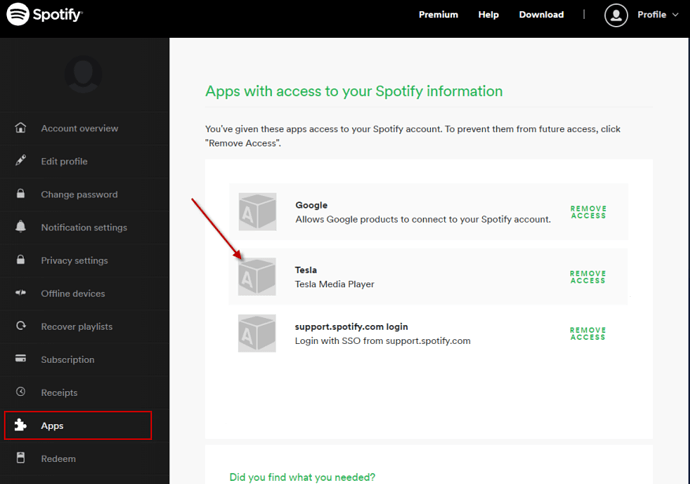The width and height of the screenshot is (690, 484).
Task: Click the Google app name
Action: click(312, 205)
